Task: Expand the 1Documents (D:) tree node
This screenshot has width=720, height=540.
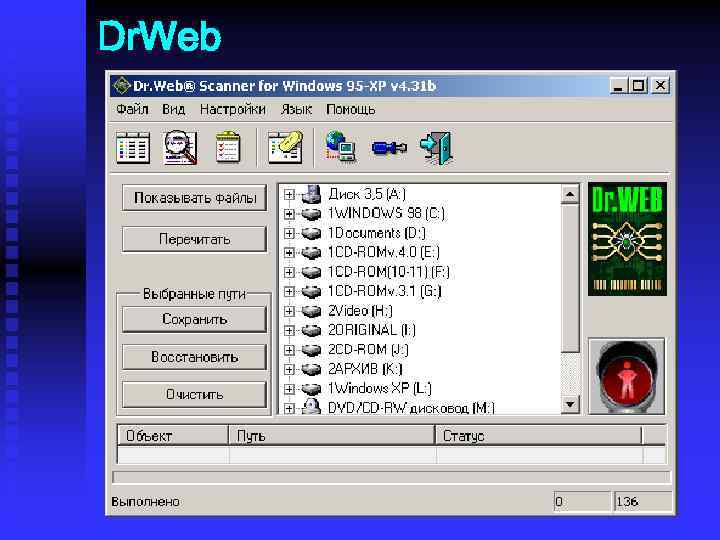Action: (289, 233)
